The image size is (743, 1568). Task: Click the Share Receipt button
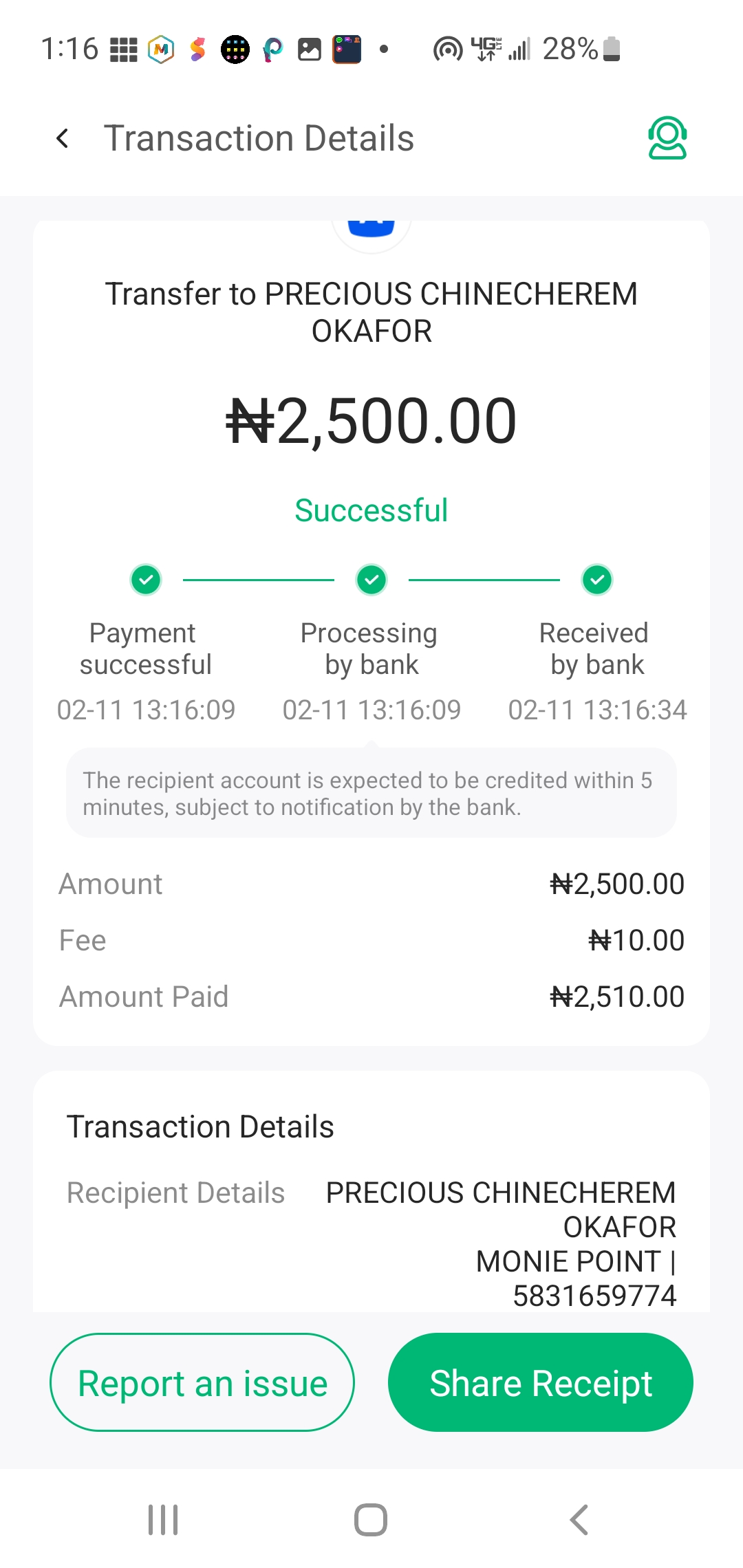pyautogui.click(x=541, y=1383)
